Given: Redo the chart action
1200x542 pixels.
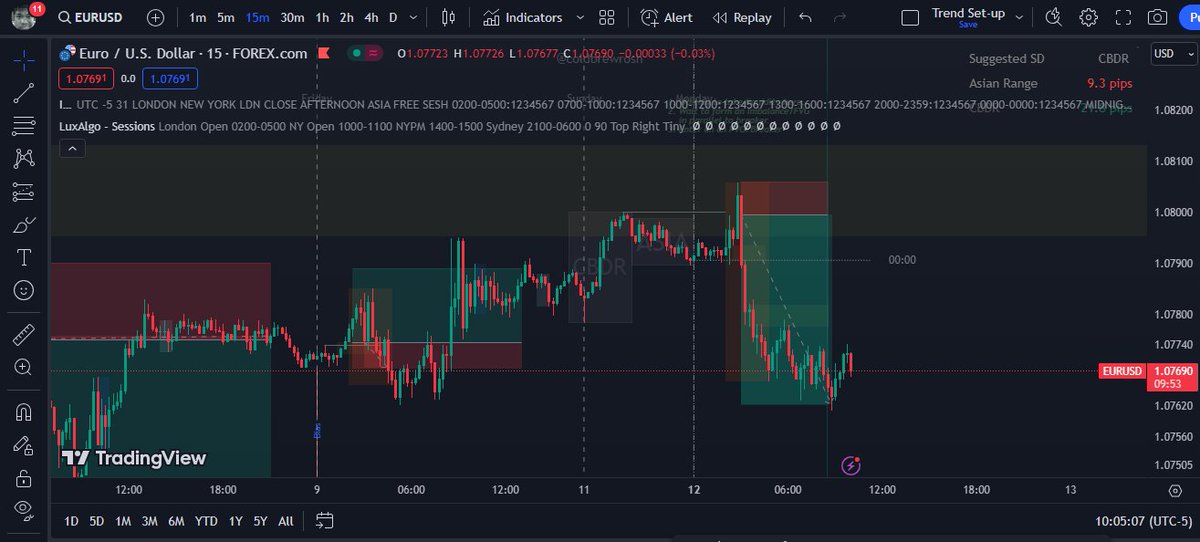Looking at the screenshot, I should coord(840,17).
